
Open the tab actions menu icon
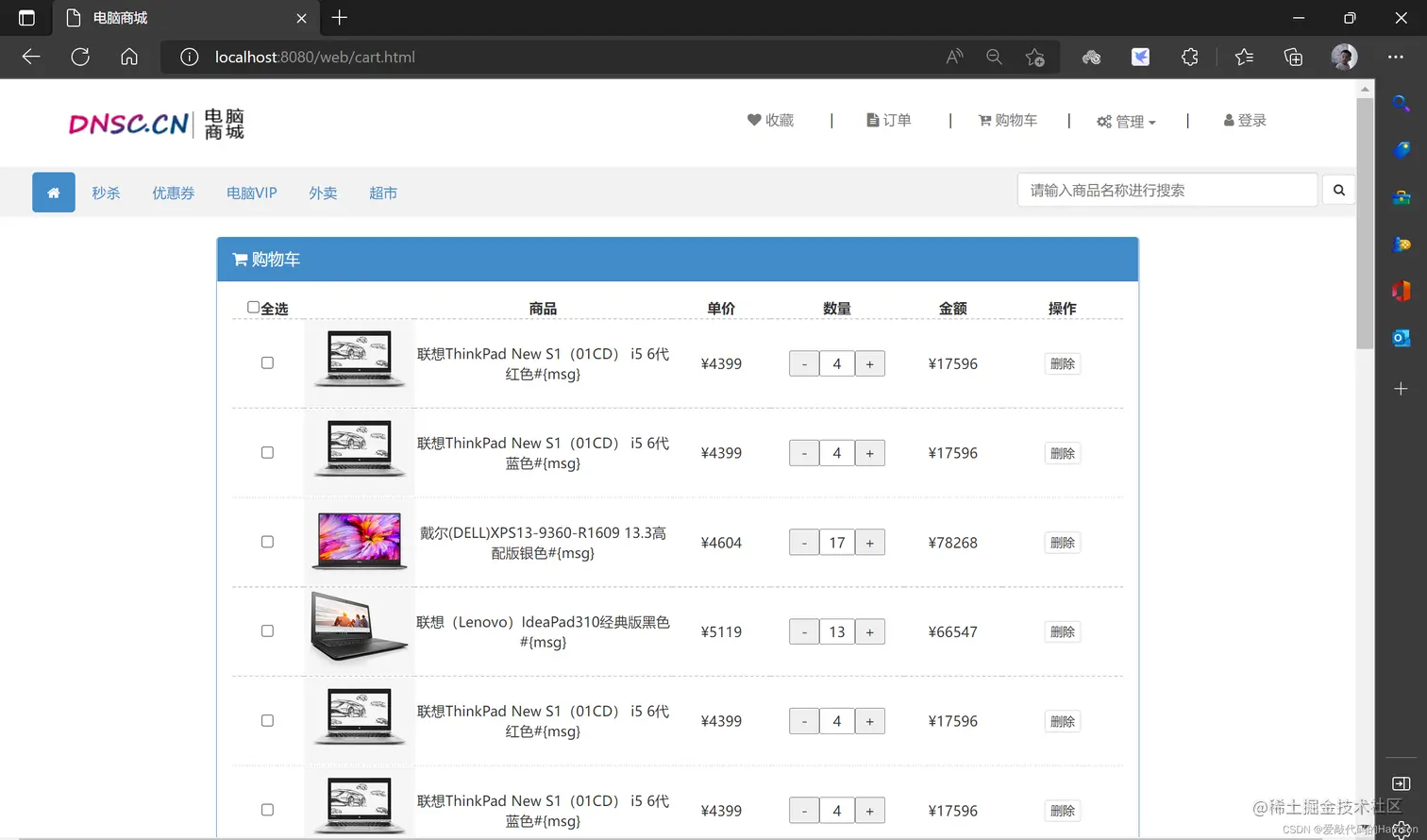[x=26, y=18]
